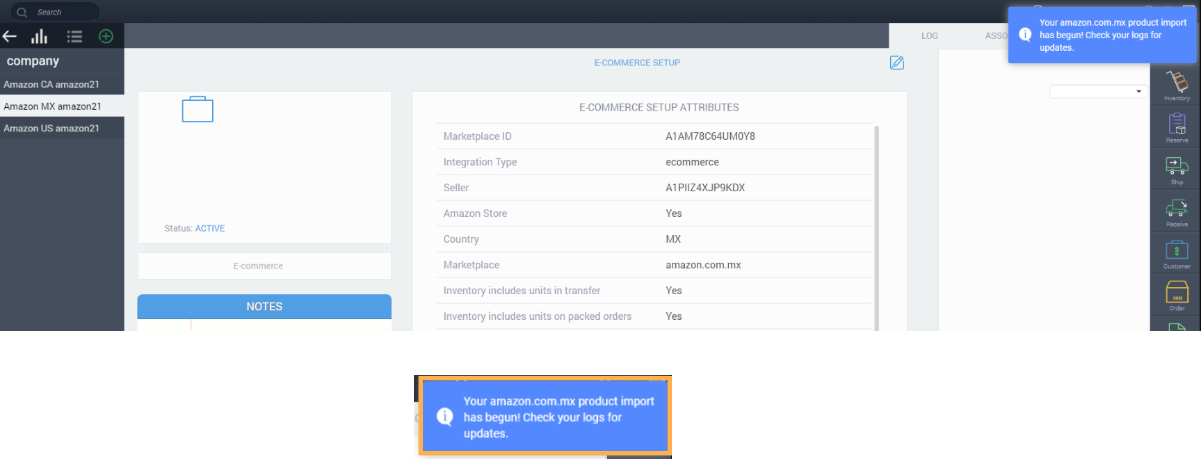The image size is (1202, 474).
Task: Click the Marketplace ID value A1AM78C64UM0Y8
Action: (x=711, y=136)
